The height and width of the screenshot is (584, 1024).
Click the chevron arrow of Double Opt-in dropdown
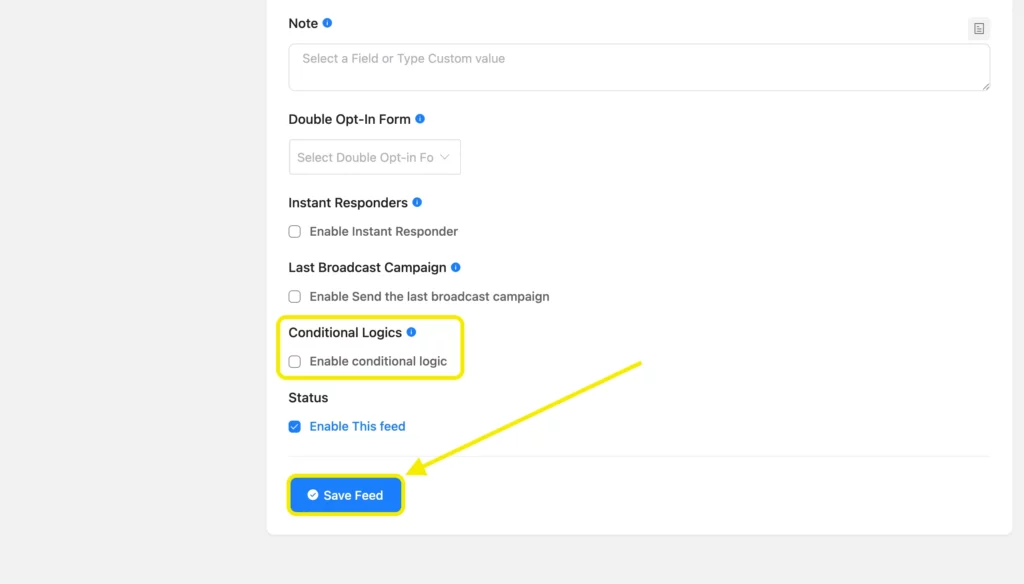[446, 157]
